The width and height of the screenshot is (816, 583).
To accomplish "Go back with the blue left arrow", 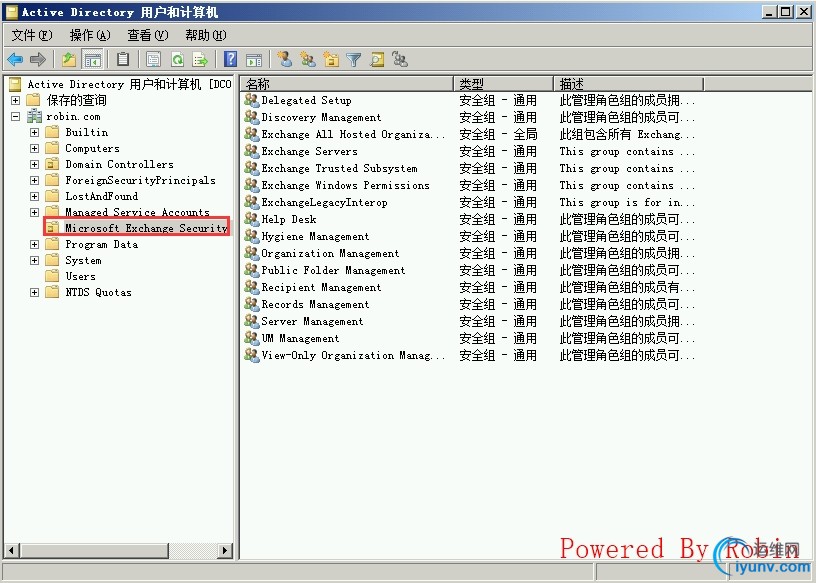I will coord(15,59).
